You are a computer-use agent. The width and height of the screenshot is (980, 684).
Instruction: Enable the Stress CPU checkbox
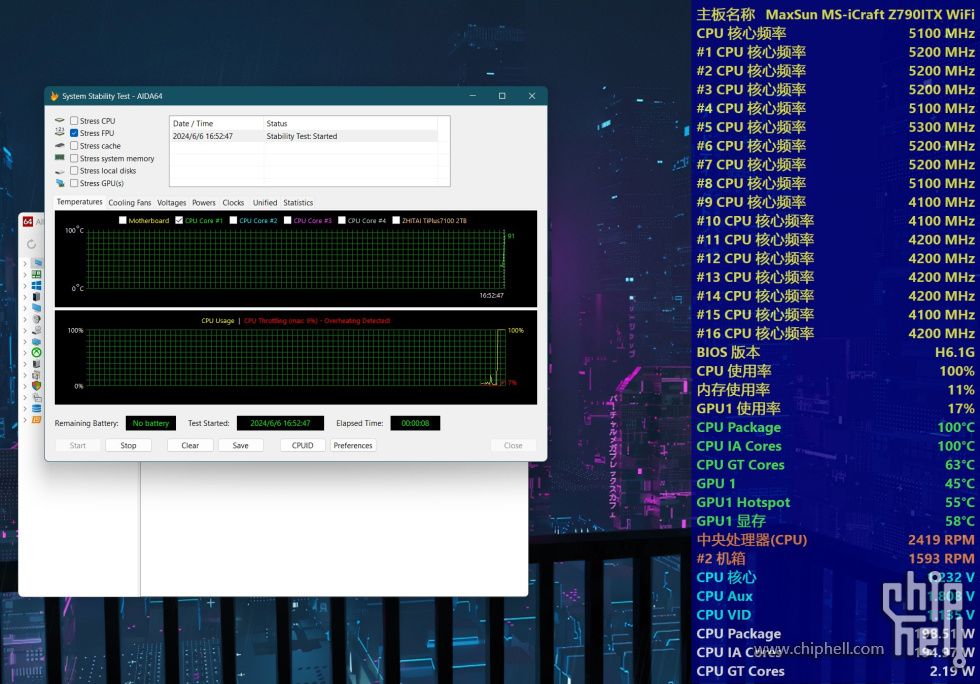74,121
